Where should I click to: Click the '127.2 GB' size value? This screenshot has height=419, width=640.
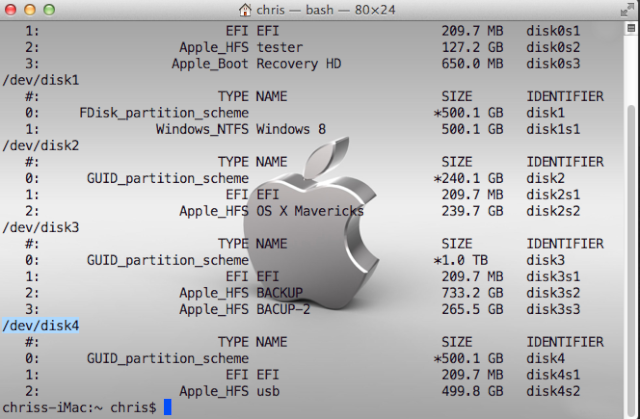tap(472, 47)
